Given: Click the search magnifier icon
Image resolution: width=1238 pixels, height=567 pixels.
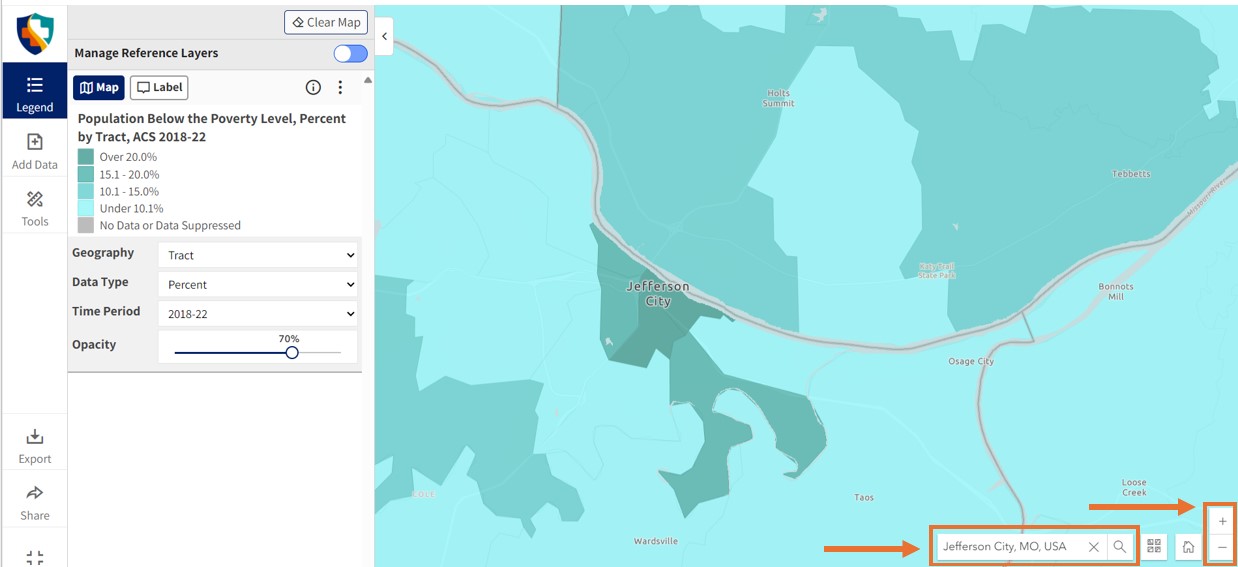Looking at the screenshot, I should click(x=1120, y=547).
